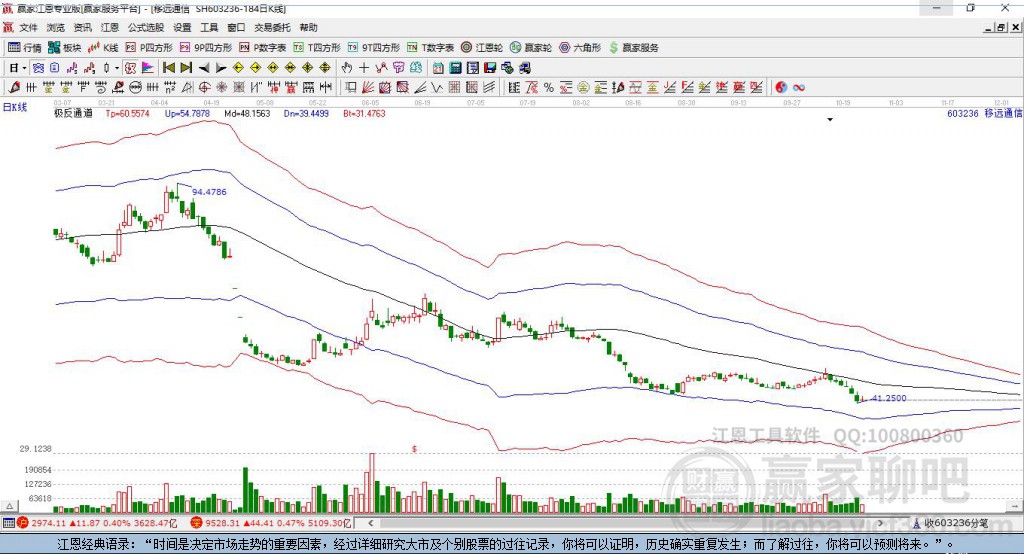
Task: Jump to last bar with skip-forward icon
Action: [x=186, y=68]
